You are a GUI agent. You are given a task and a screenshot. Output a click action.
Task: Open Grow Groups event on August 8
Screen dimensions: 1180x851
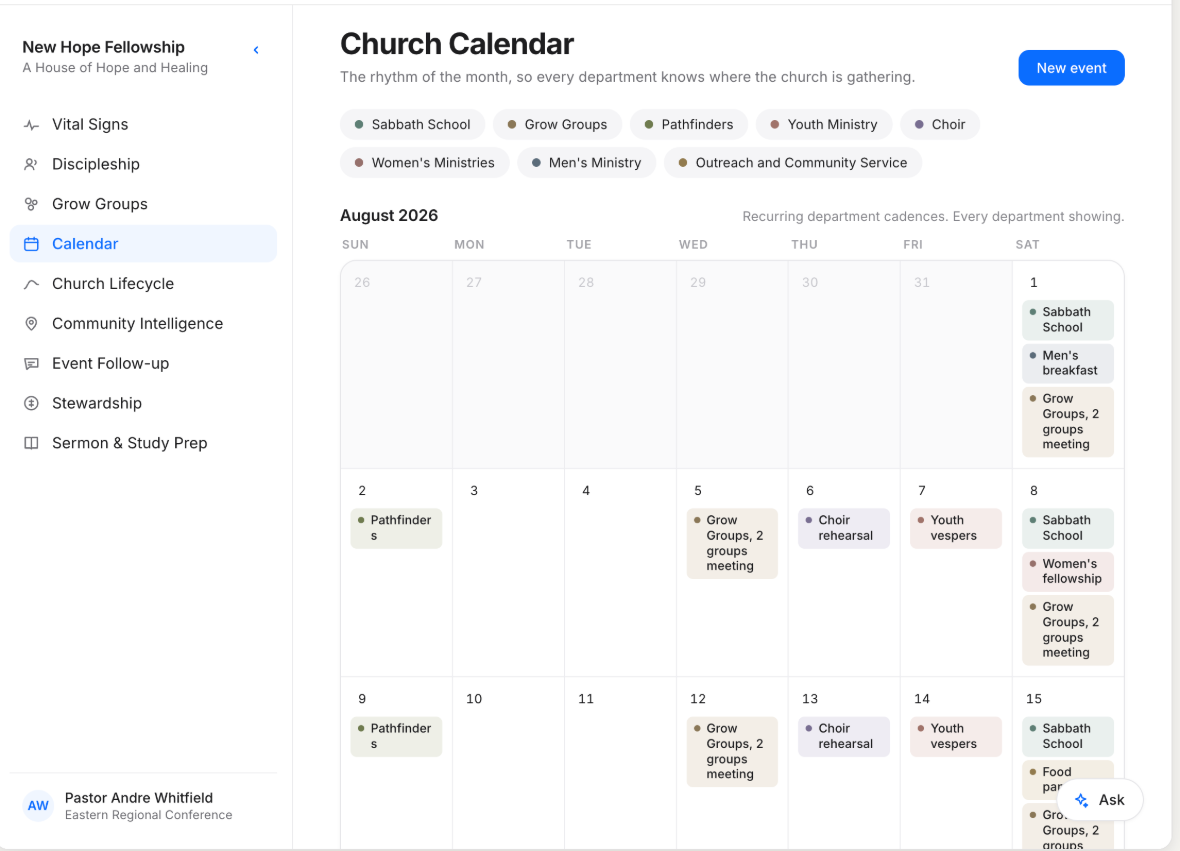(1067, 630)
